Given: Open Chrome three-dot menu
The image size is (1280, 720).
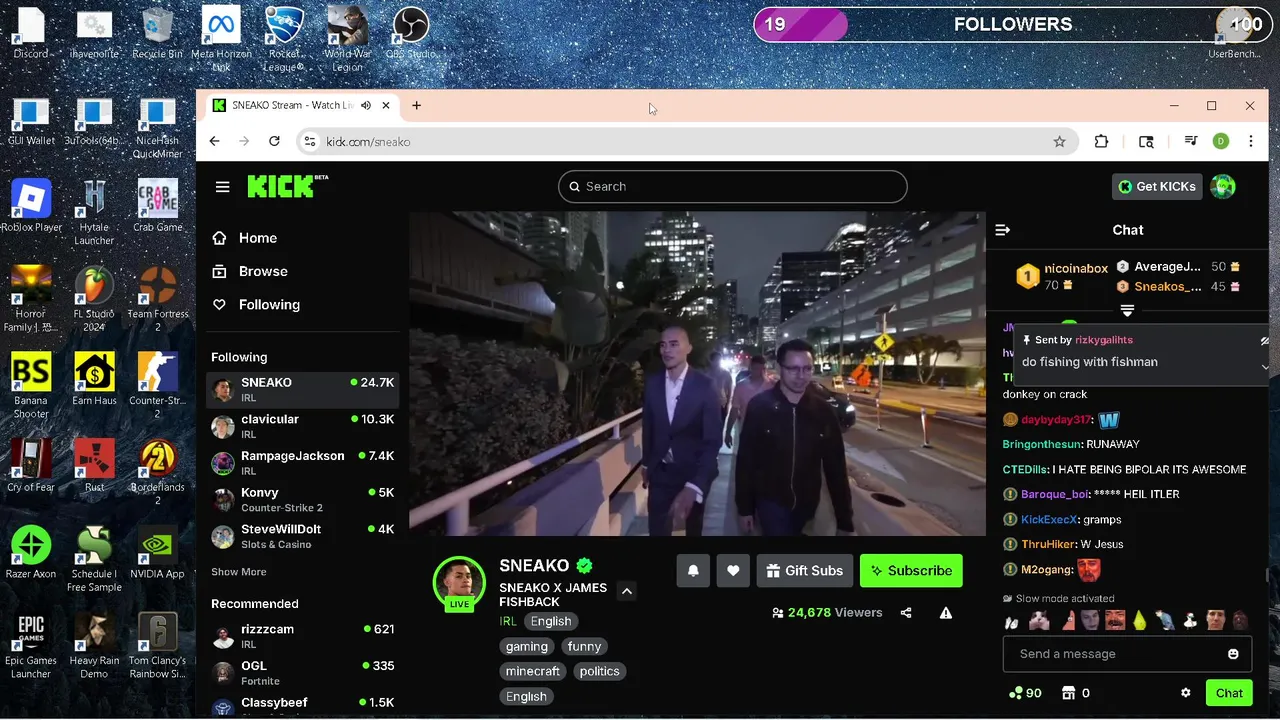Looking at the screenshot, I should click(1250, 142).
